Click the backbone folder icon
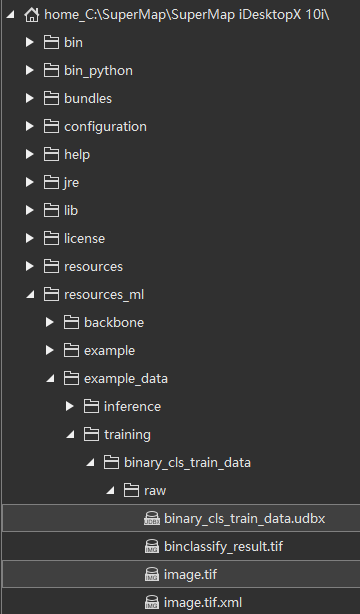360x614 pixels. (71, 323)
